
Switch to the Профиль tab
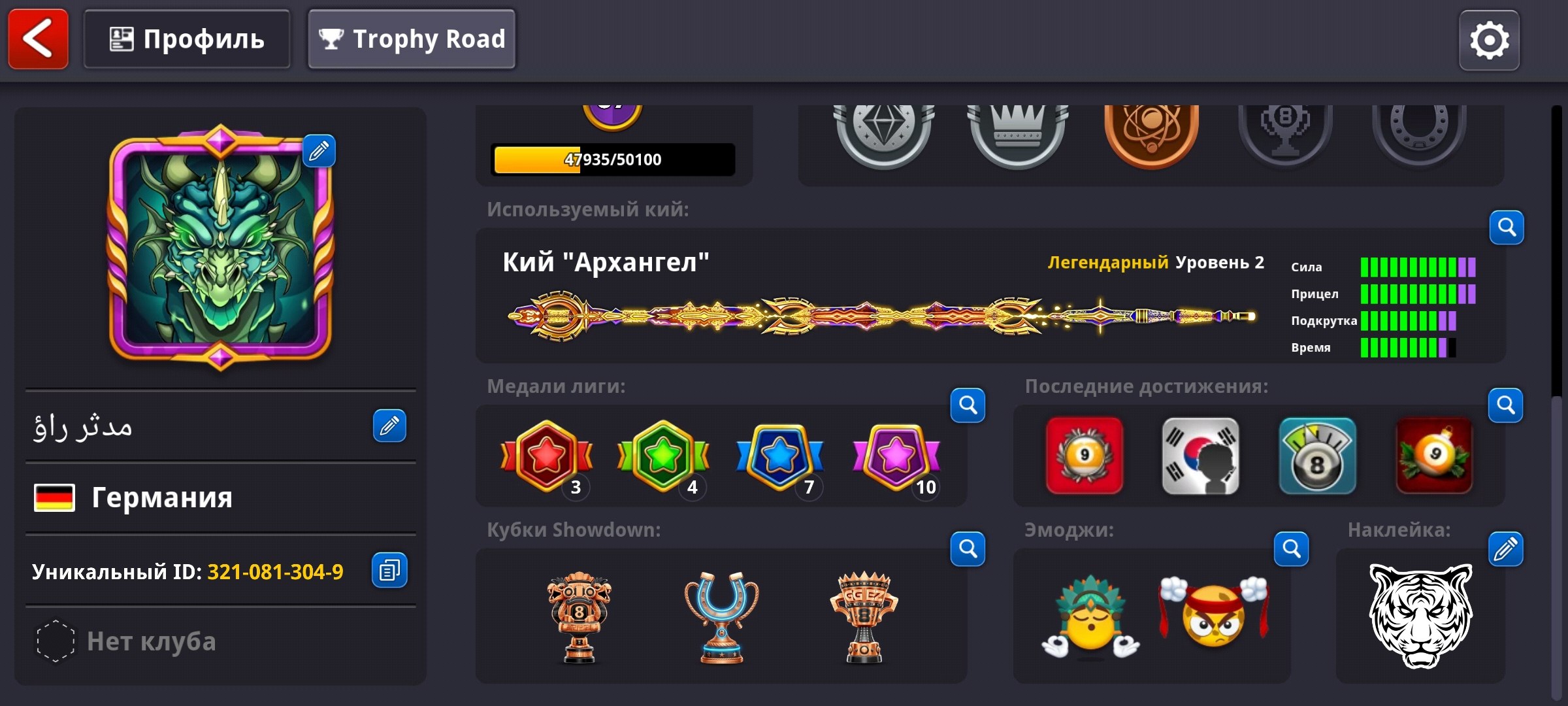(x=187, y=39)
